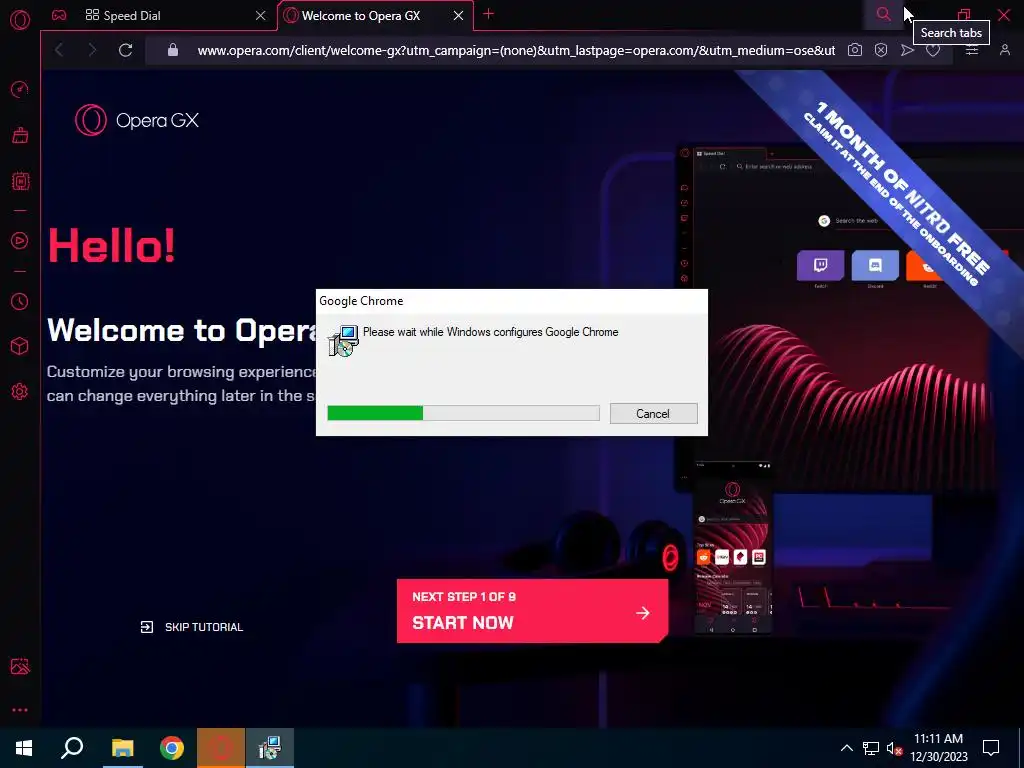Click the installer icon in taskbar

(x=270, y=748)
